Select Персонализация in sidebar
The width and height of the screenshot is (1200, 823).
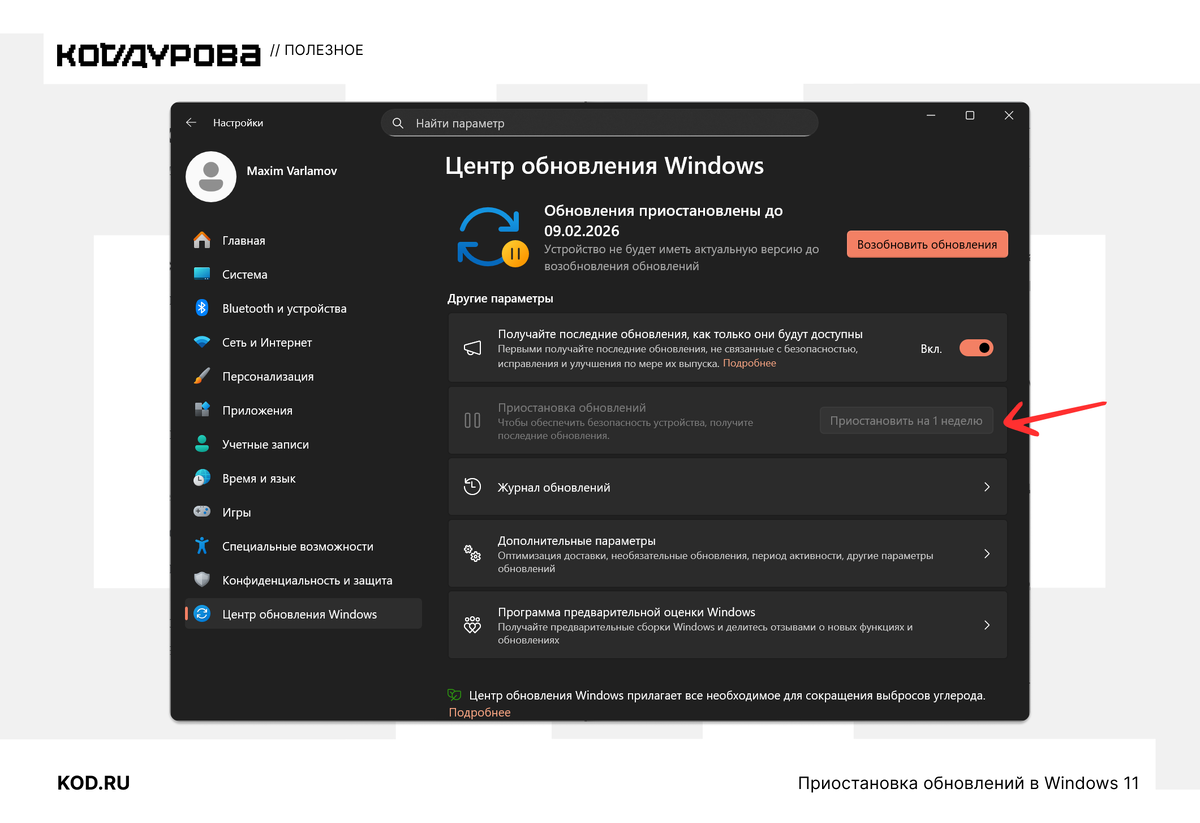click(x=303, y=377)
